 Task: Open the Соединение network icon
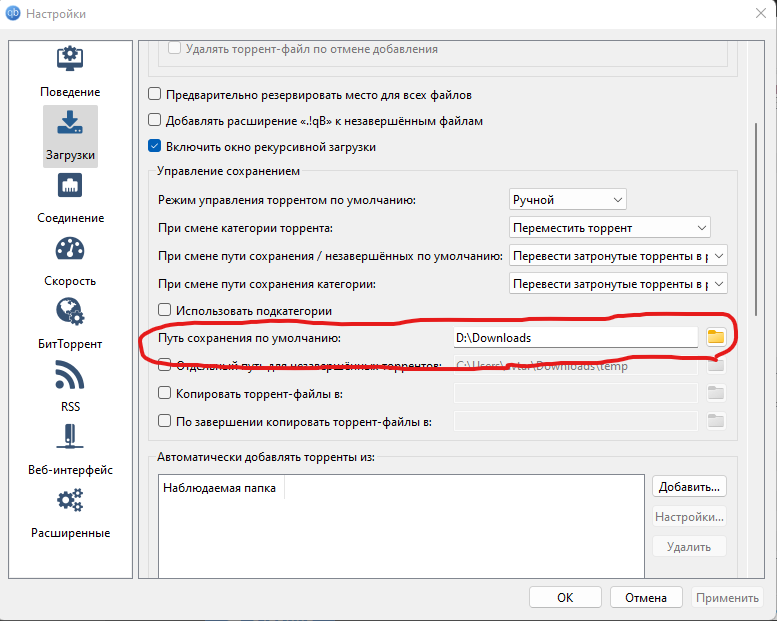click(70, 185)
